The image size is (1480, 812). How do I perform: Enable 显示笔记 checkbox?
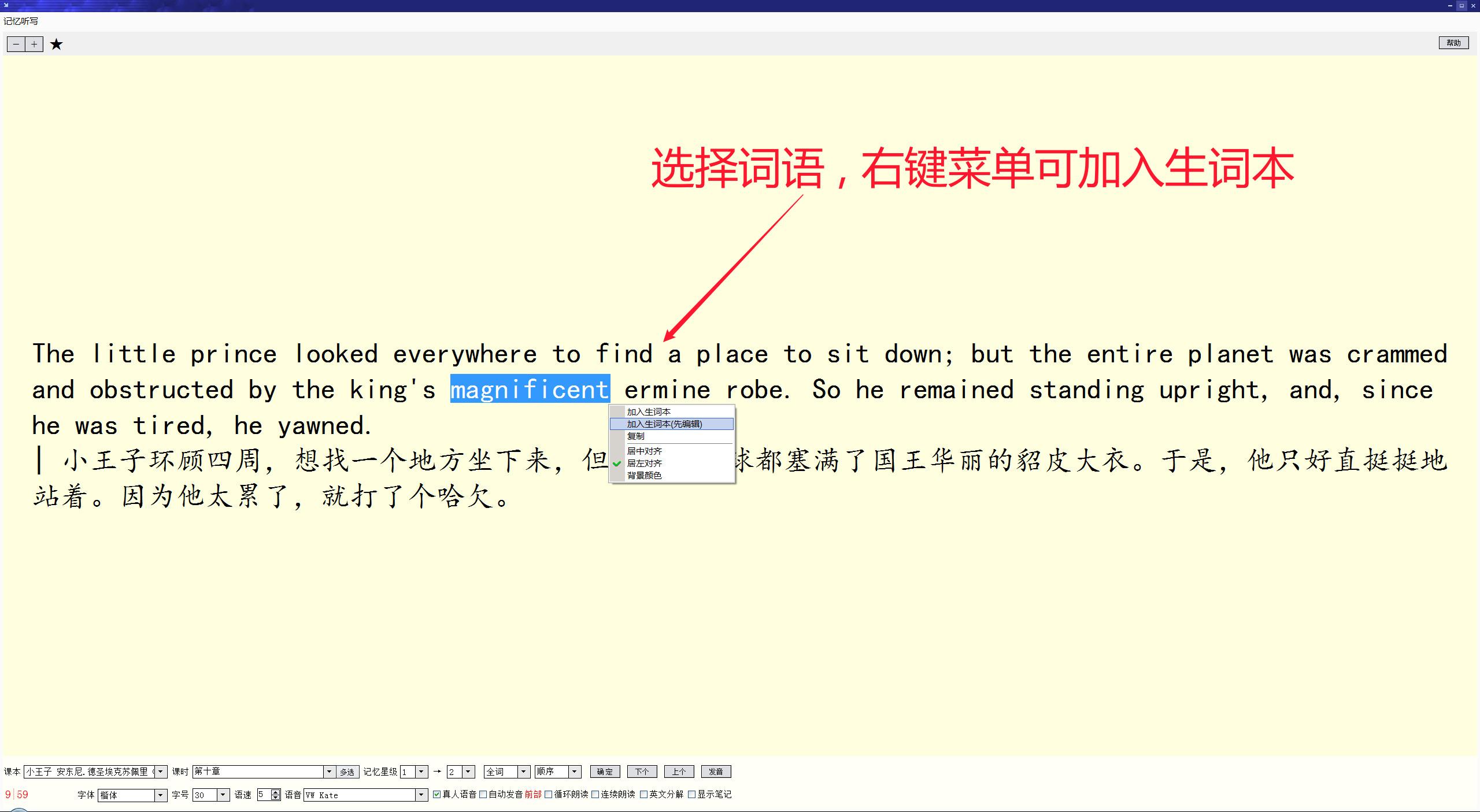691,795
